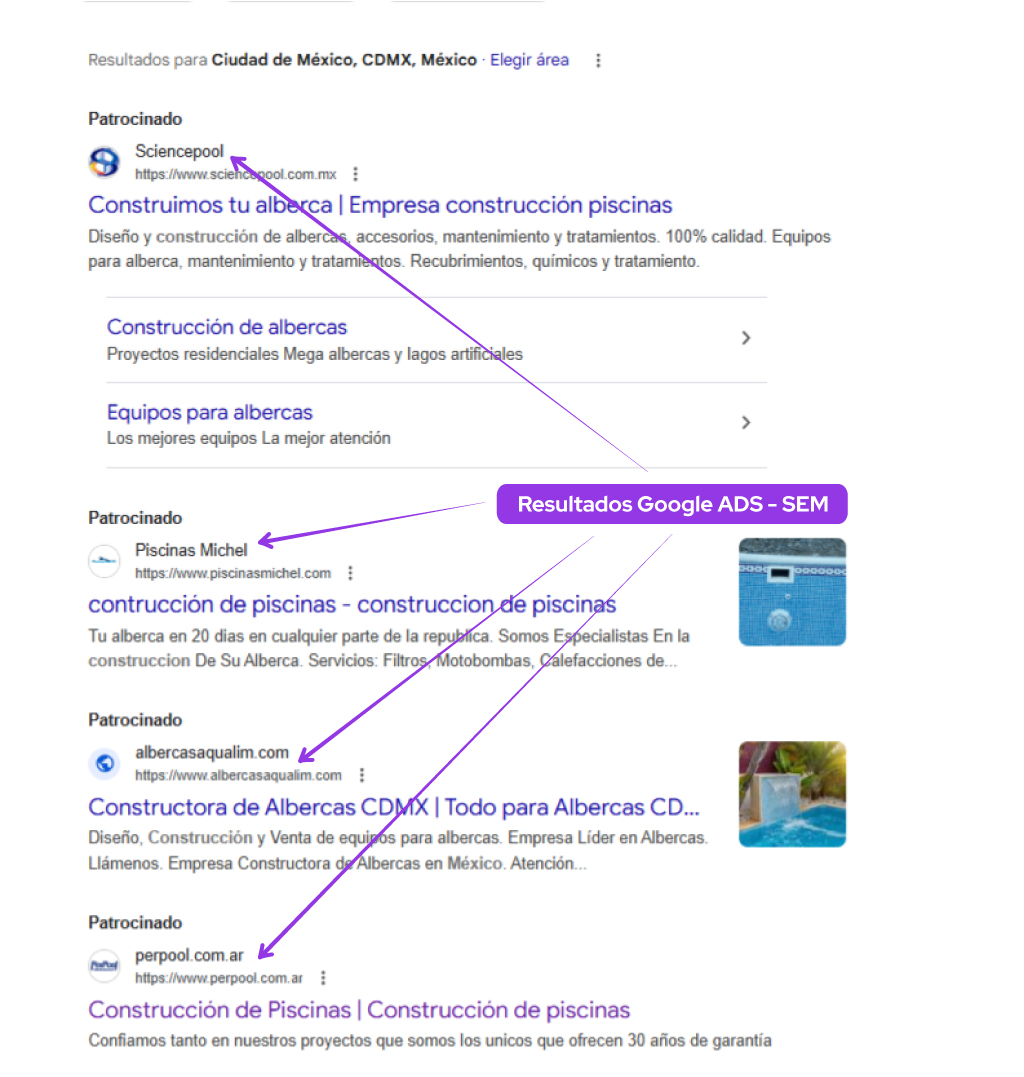The height and width of the screenshot is (1077, 1024).
Task: Open the three-dot menu beside the albercasaqualim URL
Action: tap(361, 774)
